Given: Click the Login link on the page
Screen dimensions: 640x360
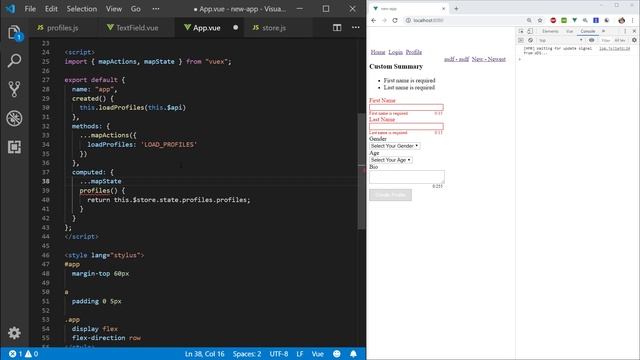Looking at the screenshot, I should coord(396,52).
